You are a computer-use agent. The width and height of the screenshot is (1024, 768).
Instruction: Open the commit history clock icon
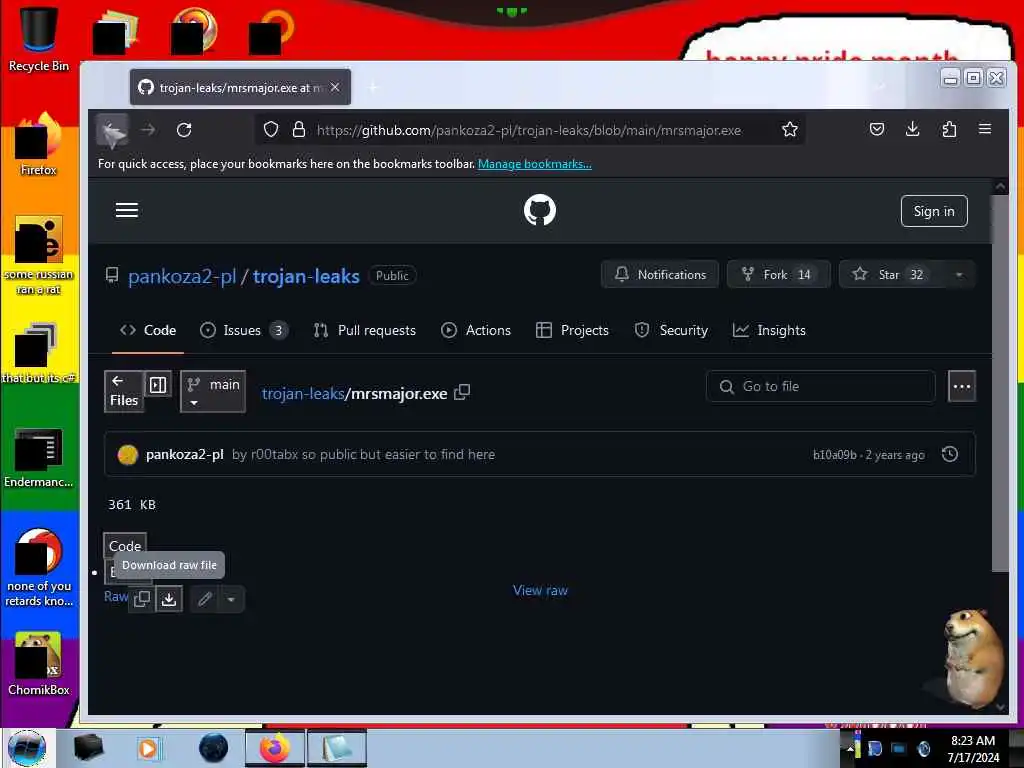(950, 454)
